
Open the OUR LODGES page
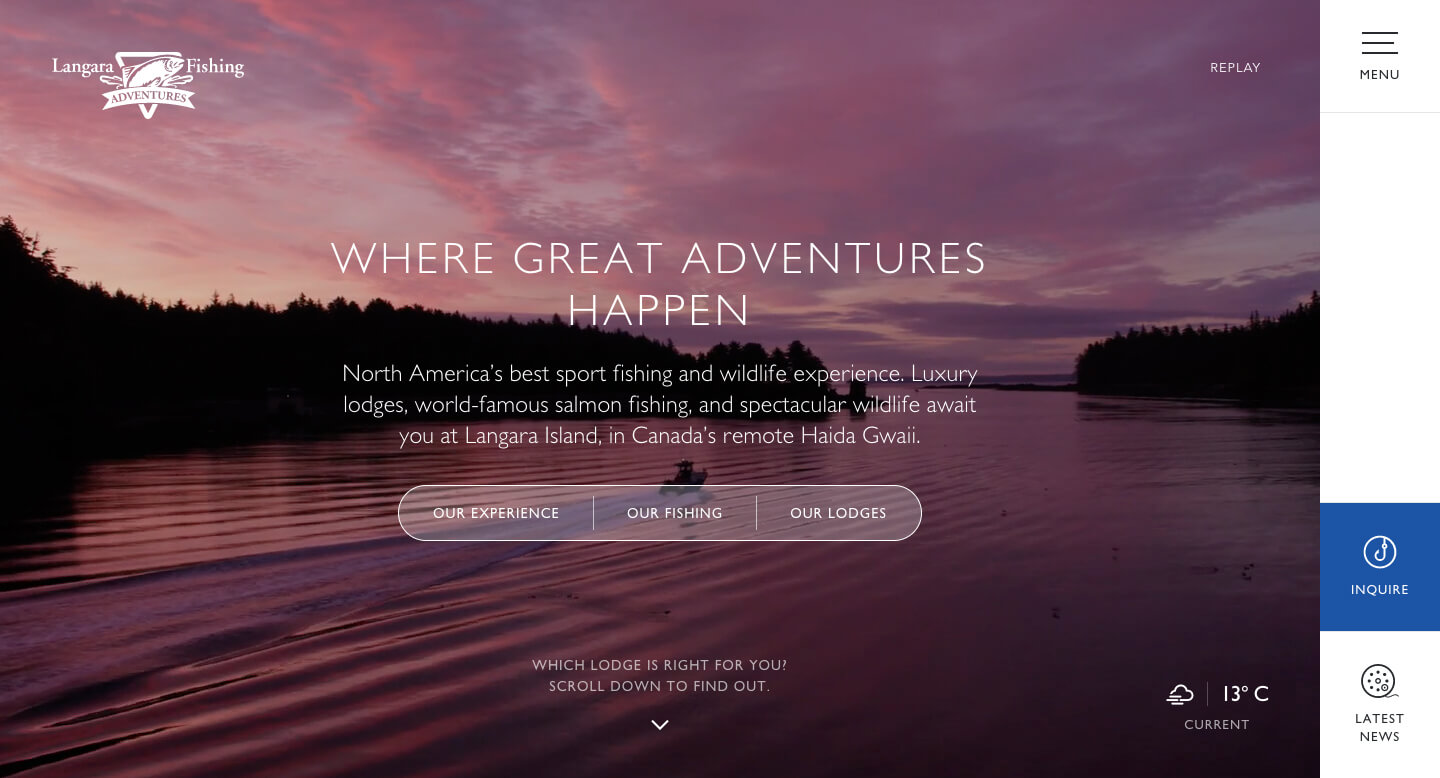click(x=838, y=513)
